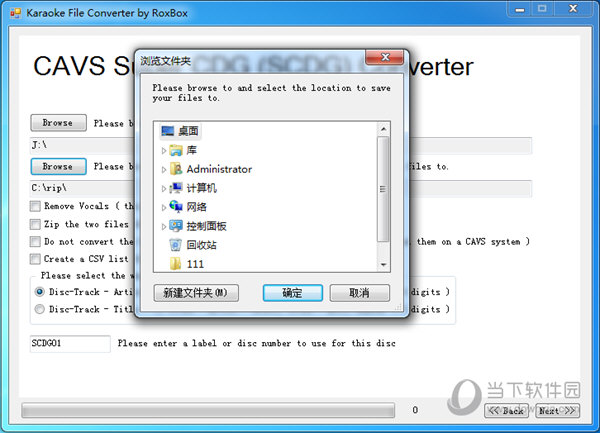Maximize the Karaoke File Converter window
The height and width of the screenshot is (433, 600).
[x=542, y=9]
